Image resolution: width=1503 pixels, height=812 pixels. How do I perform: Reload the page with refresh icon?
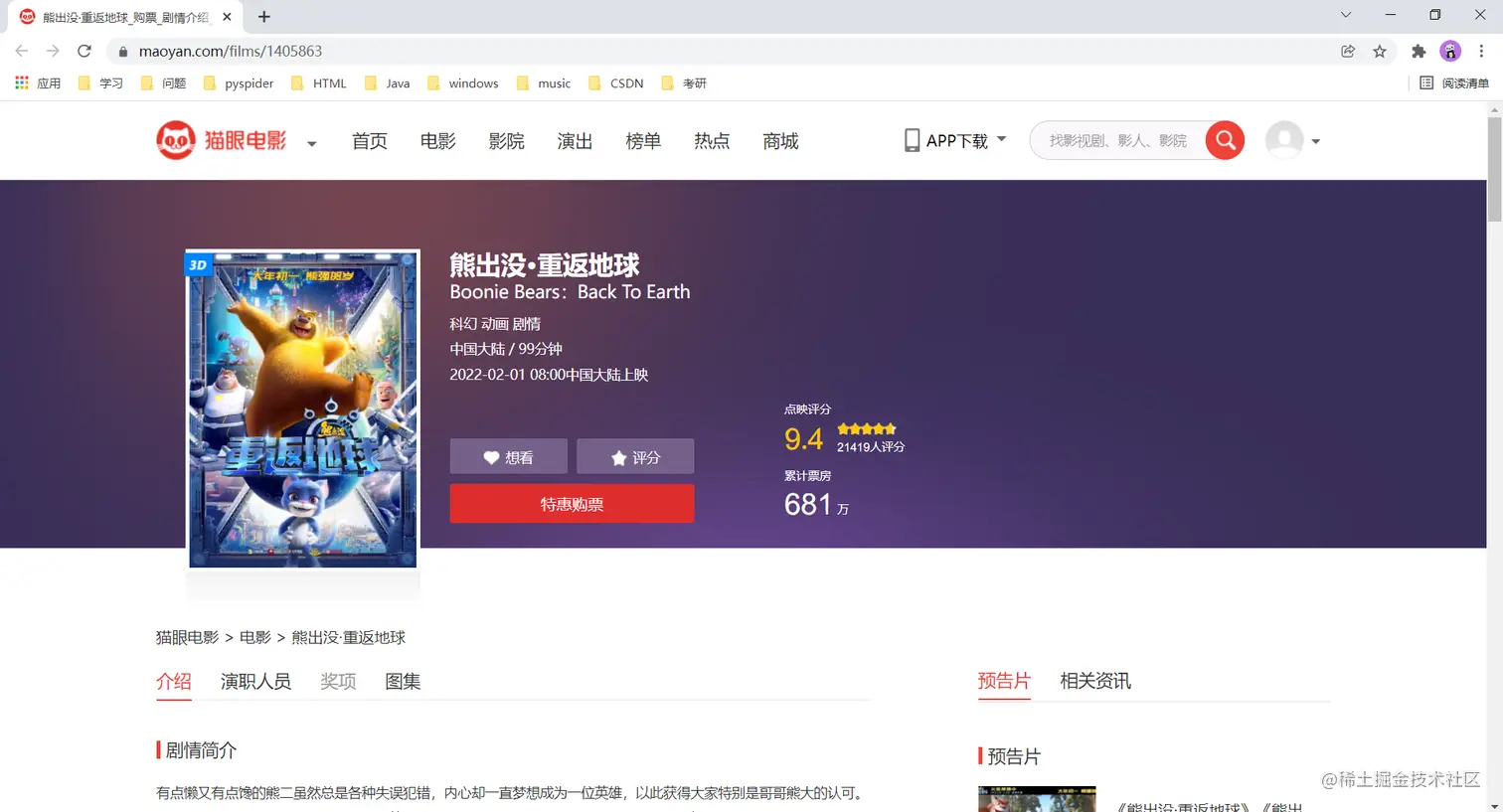point(84,51)
